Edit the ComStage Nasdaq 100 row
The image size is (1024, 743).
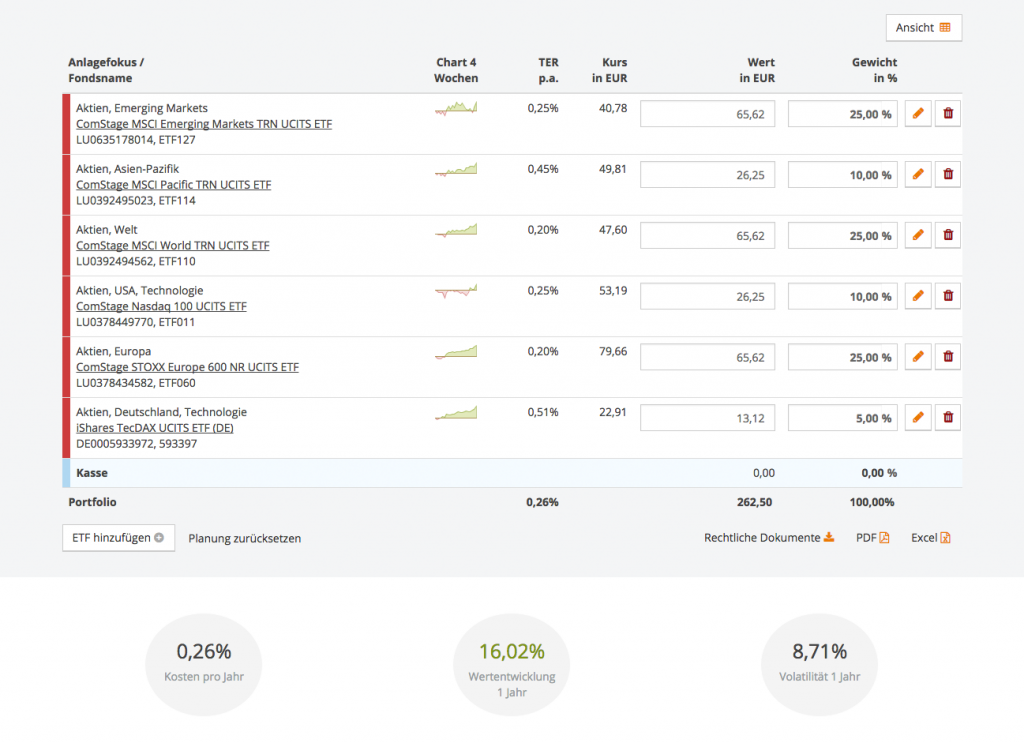[x=918, y=296]
